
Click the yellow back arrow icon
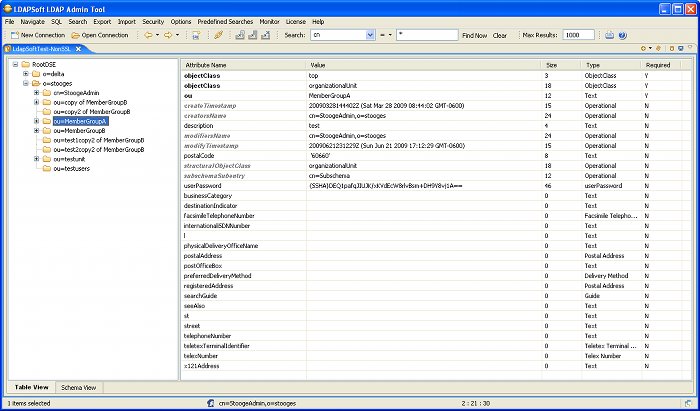coord(148,35)
